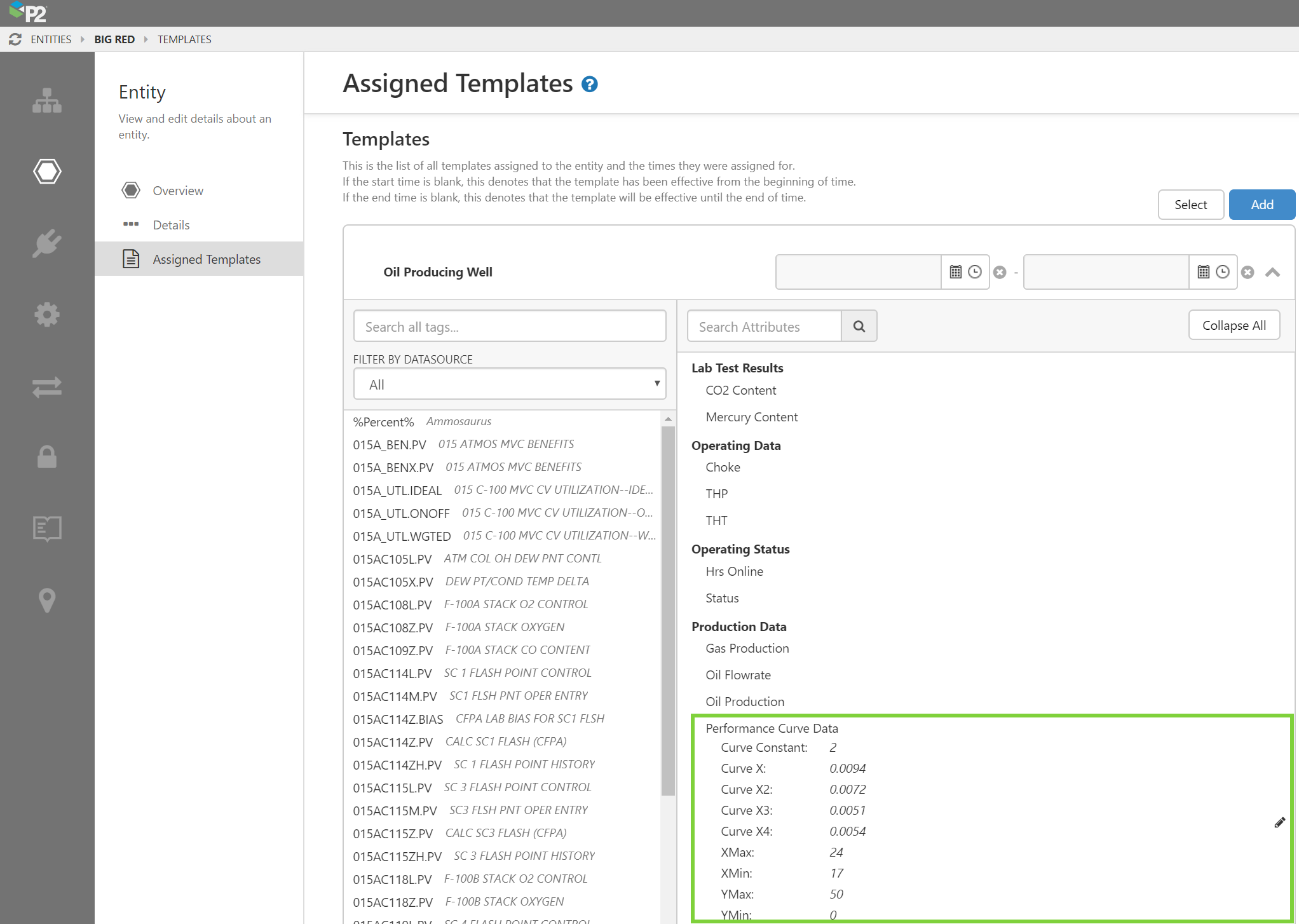
Task: Click the Collapse All button
Action: [x=1234, y=325]
